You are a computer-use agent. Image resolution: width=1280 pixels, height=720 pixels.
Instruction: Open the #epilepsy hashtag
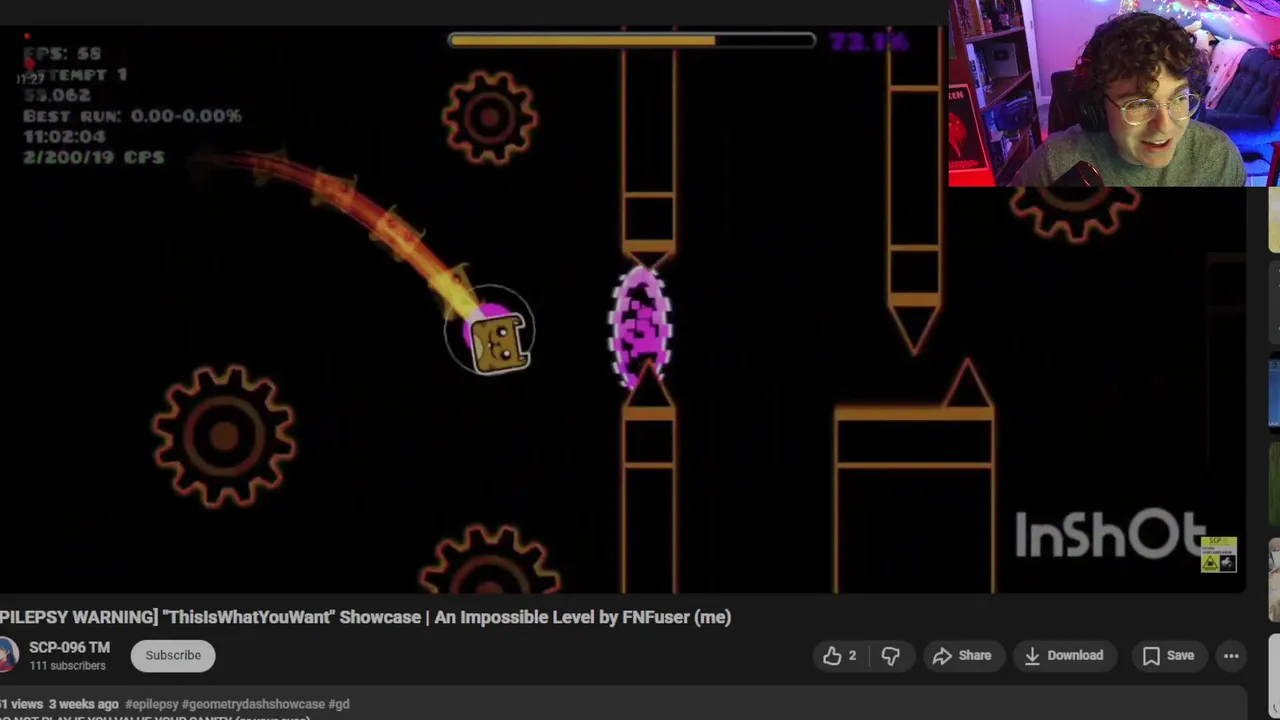(151, 704)
